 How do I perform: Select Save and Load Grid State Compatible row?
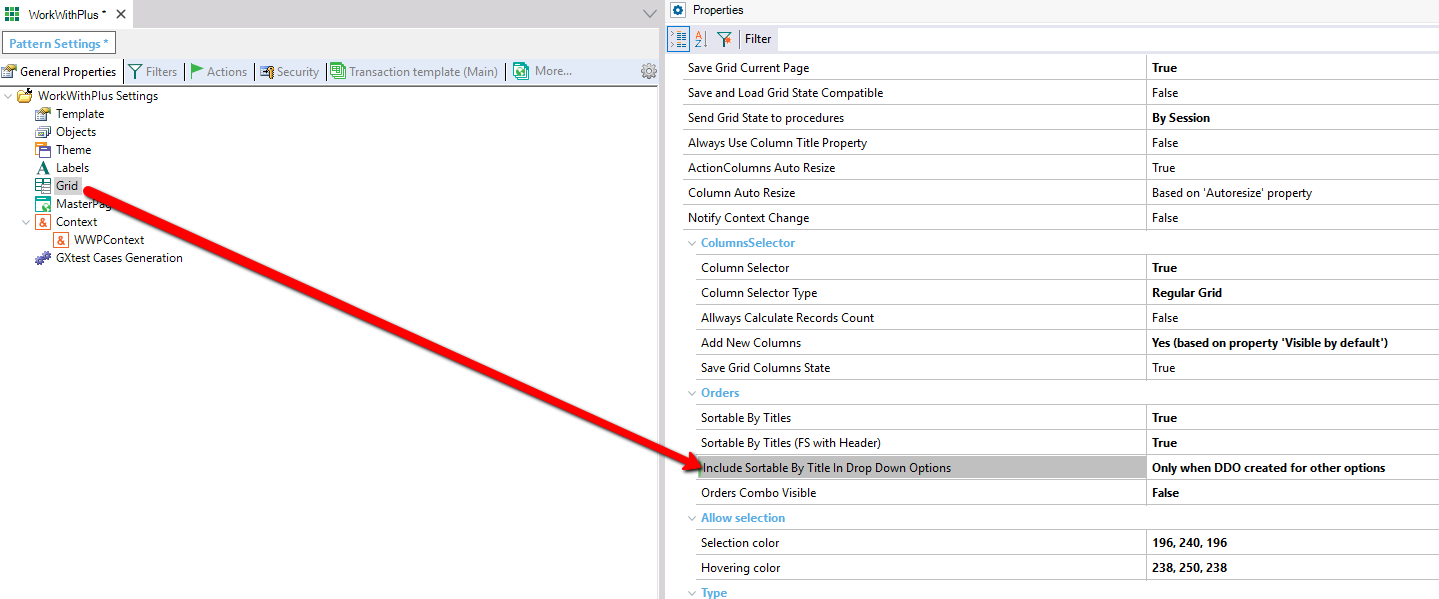coord(1061,93)
